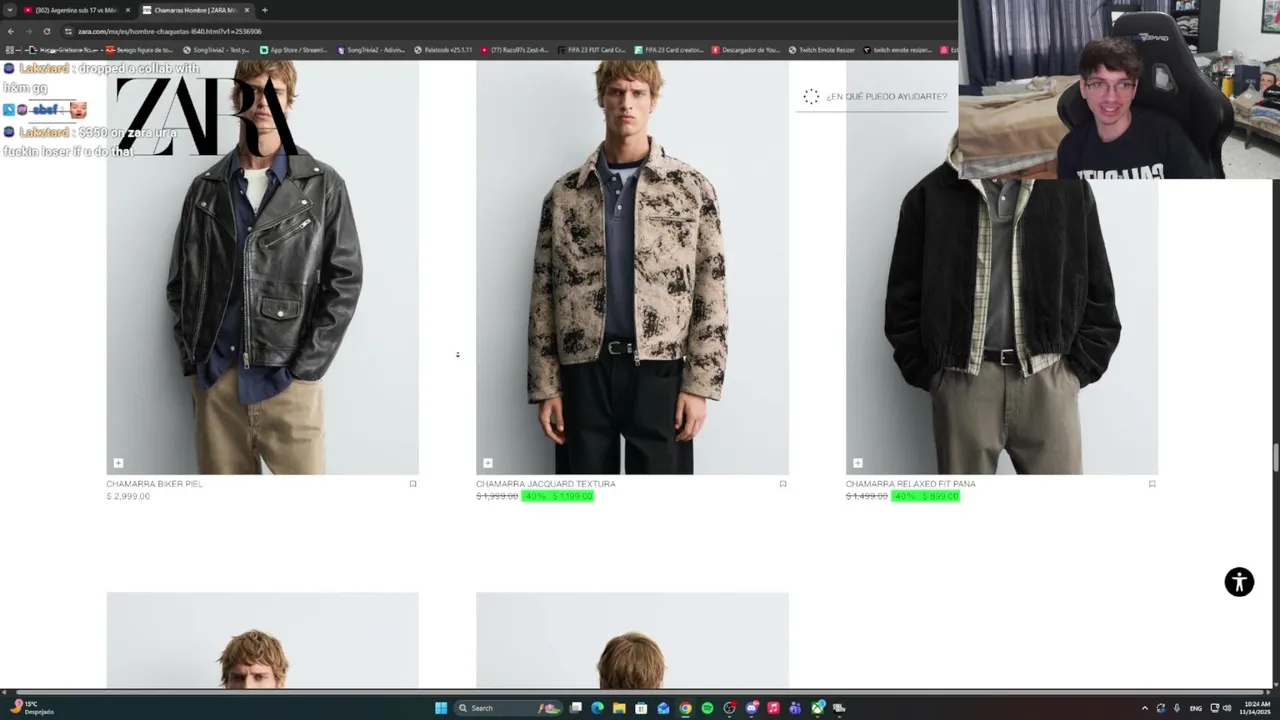Open the 'SongTrivia2 - Admin...' bookmark

[x=371, y=50]
